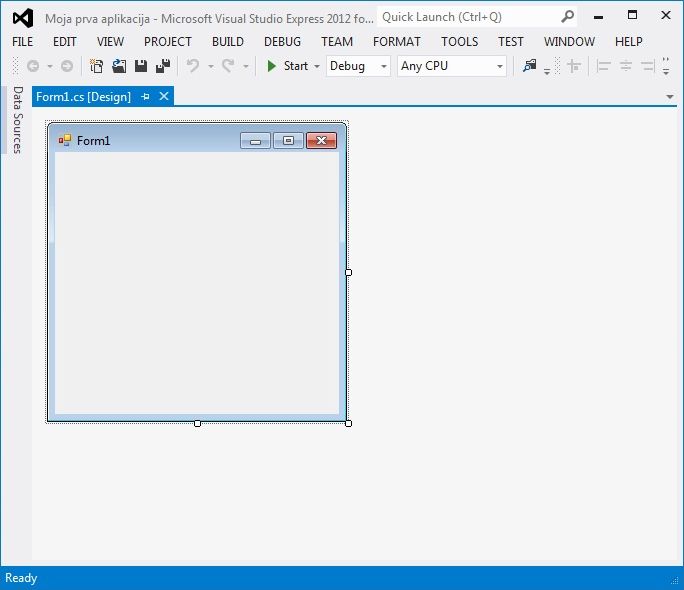Viewport: 684px width, 590px height.
Task: Click the Save toolbar icon
Action: [141, 66]
